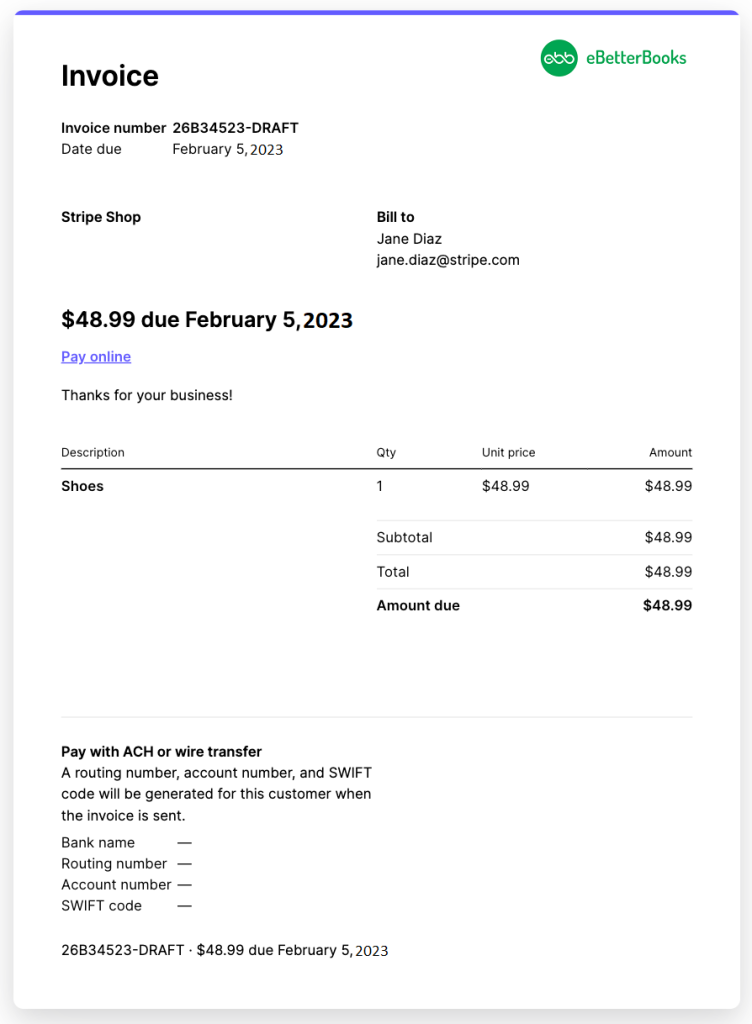Click the SWIFT code field label
752x1024 pixels.
tap(101, 906)
